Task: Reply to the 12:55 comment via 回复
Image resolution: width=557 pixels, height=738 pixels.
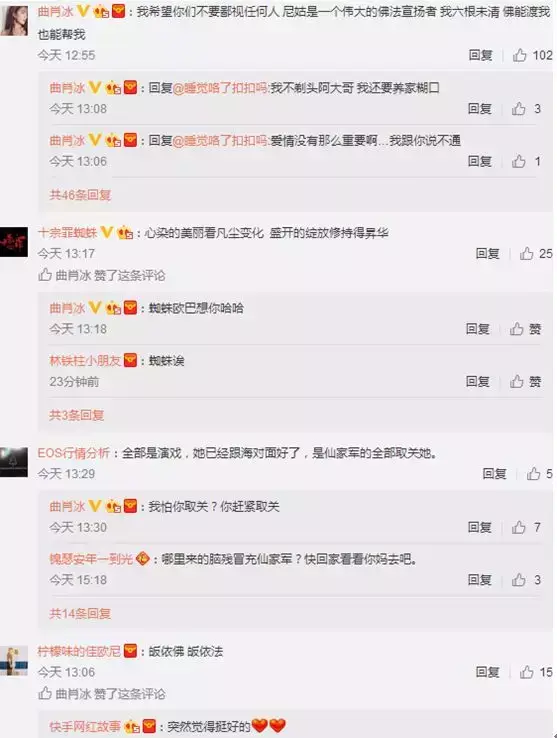Action: (x=480, y=55)
